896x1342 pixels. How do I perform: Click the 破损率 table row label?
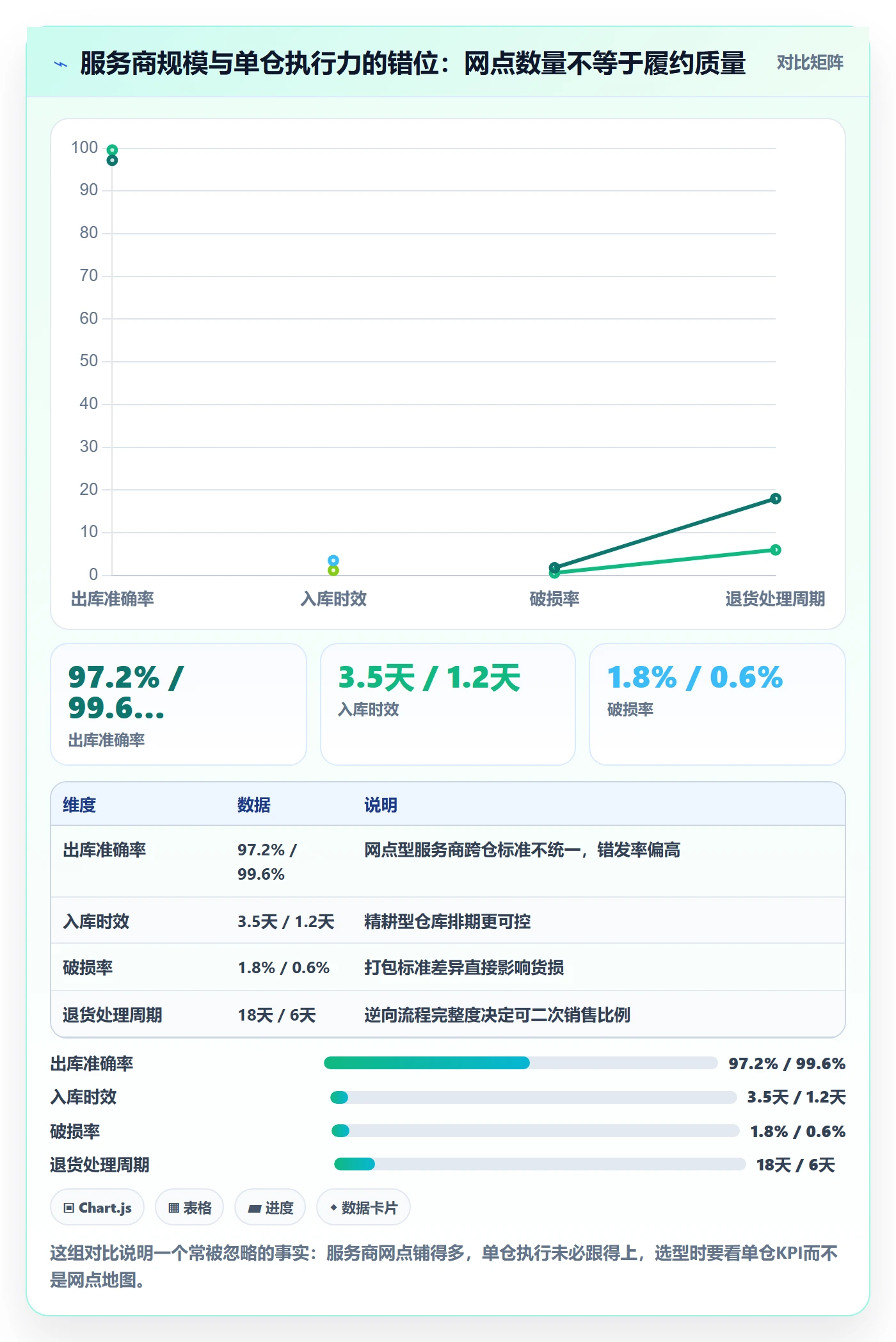click(x=88, y=967)
